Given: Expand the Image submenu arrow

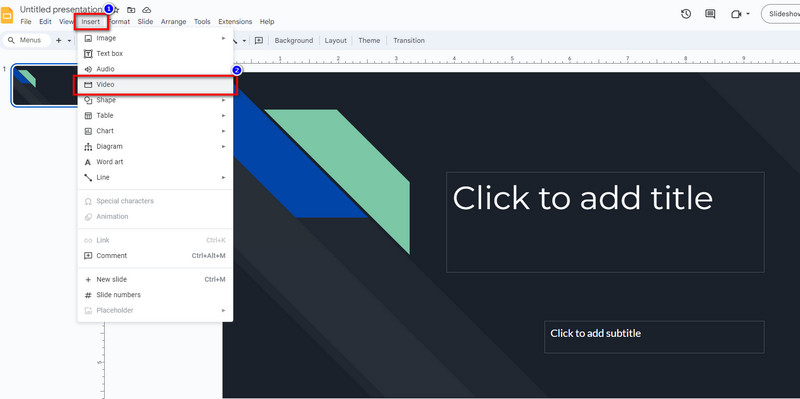Looking at the screenshot, I should 223,38.
